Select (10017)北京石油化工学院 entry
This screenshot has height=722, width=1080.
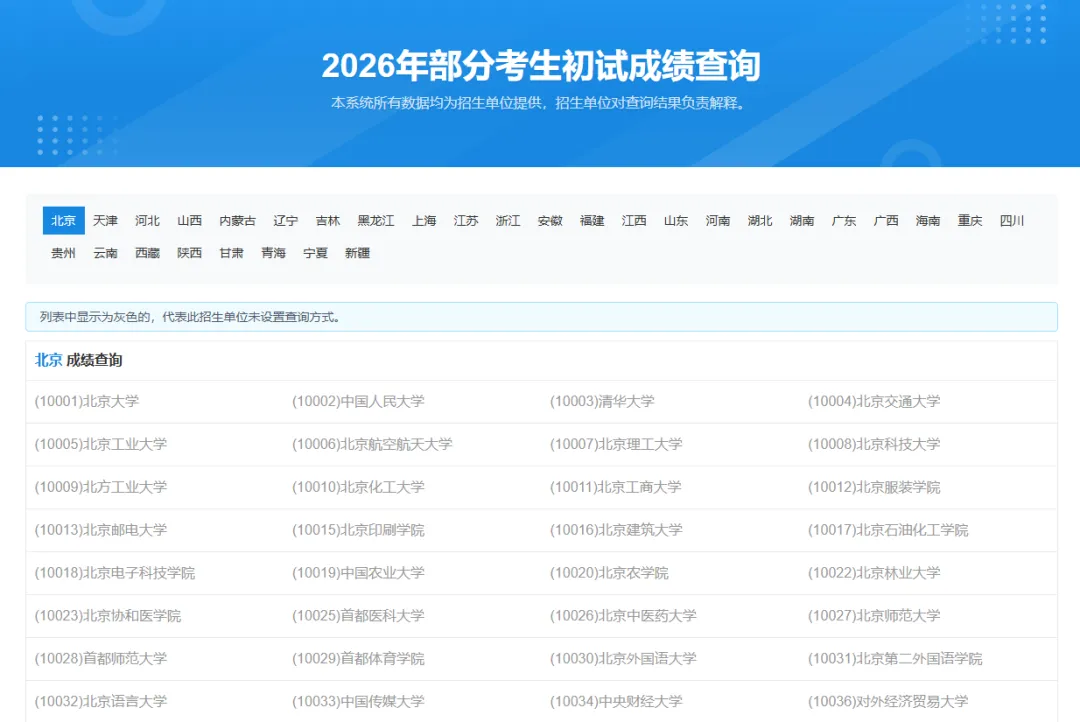click(888, 529)
